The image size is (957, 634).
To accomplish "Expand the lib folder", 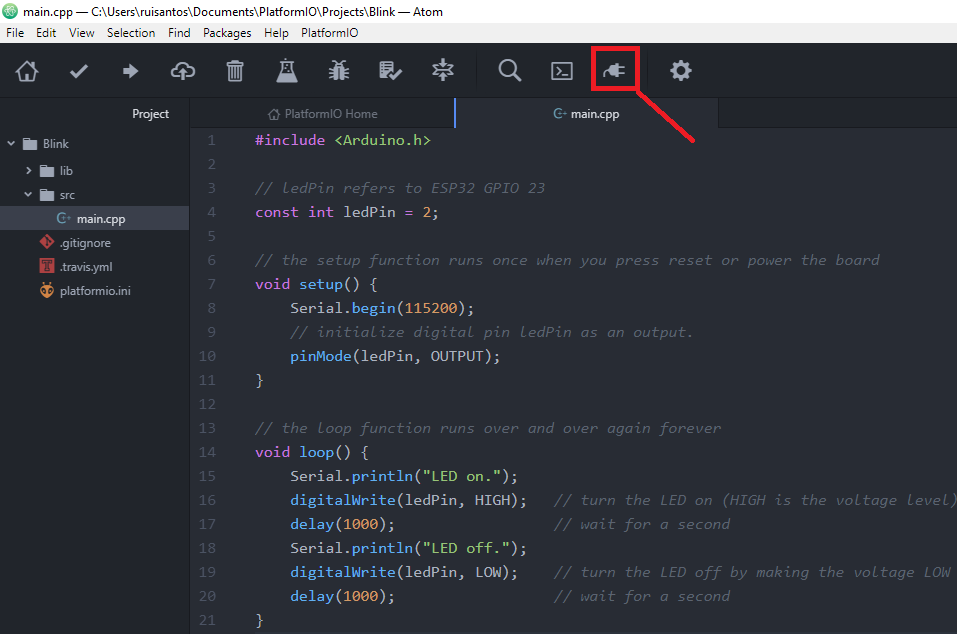I will (x=30, y=171).
